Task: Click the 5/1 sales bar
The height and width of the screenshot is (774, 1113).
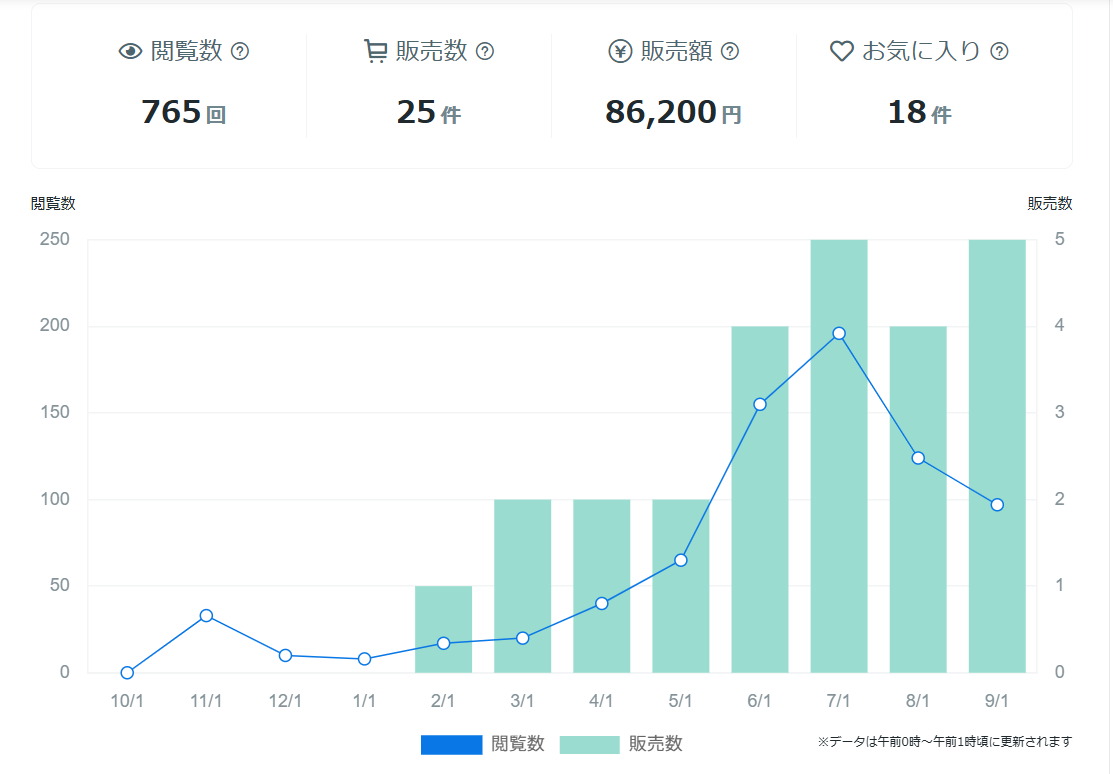Action: click(681, 586)
